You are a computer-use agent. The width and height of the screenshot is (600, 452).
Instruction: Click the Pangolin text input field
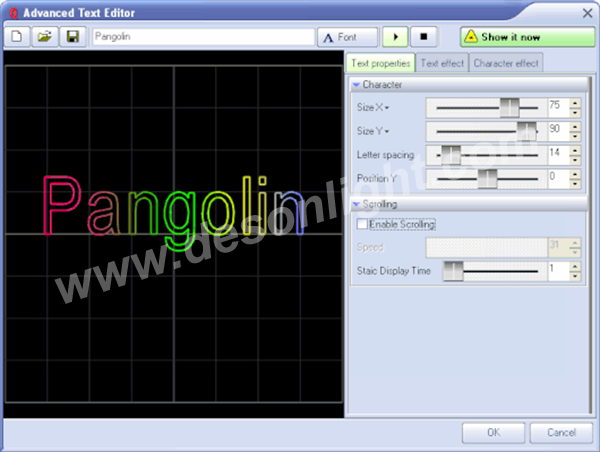click(203, 37)
